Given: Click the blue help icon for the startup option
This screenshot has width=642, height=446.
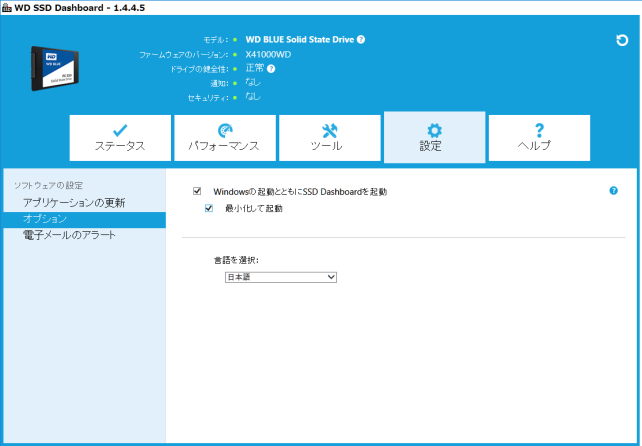Looking at the screenshot, I should 613,190.
